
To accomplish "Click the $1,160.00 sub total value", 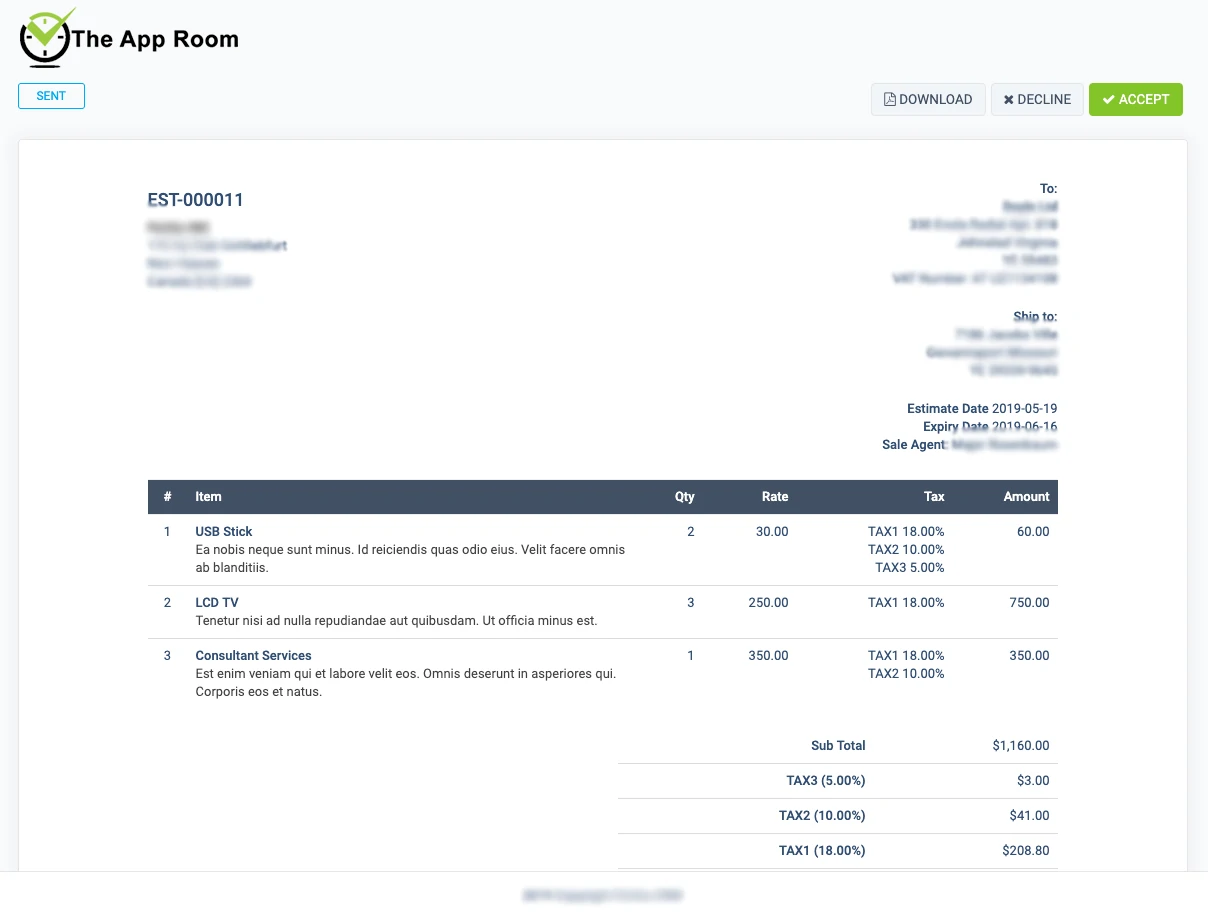I will pos(1021,746).
